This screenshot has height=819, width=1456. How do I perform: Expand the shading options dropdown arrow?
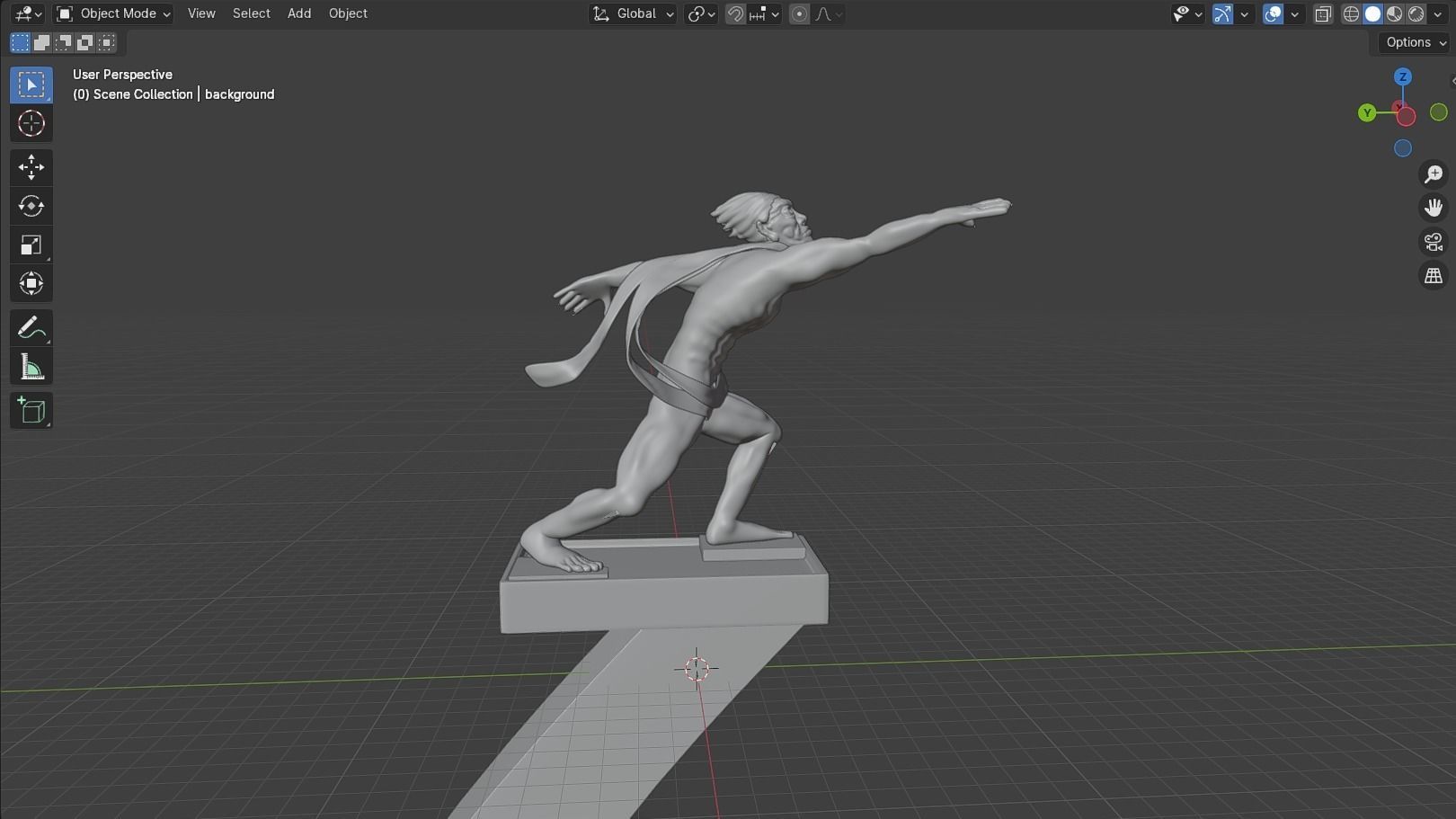point(1437,13)
